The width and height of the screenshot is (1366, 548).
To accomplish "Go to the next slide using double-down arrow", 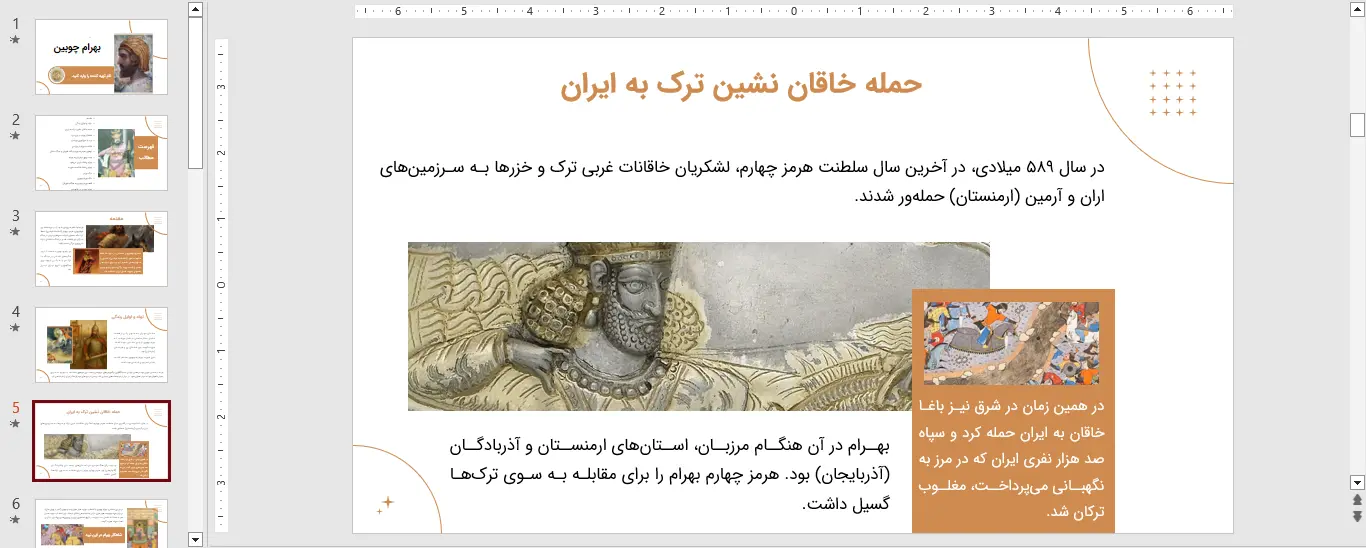I will [1357, 516].
